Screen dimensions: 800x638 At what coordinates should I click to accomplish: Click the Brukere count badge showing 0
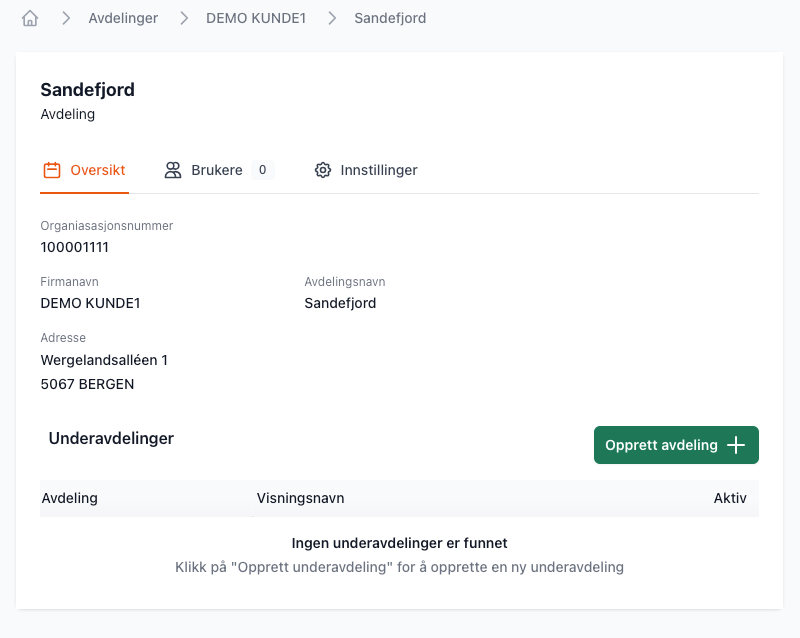coord(262,170)
